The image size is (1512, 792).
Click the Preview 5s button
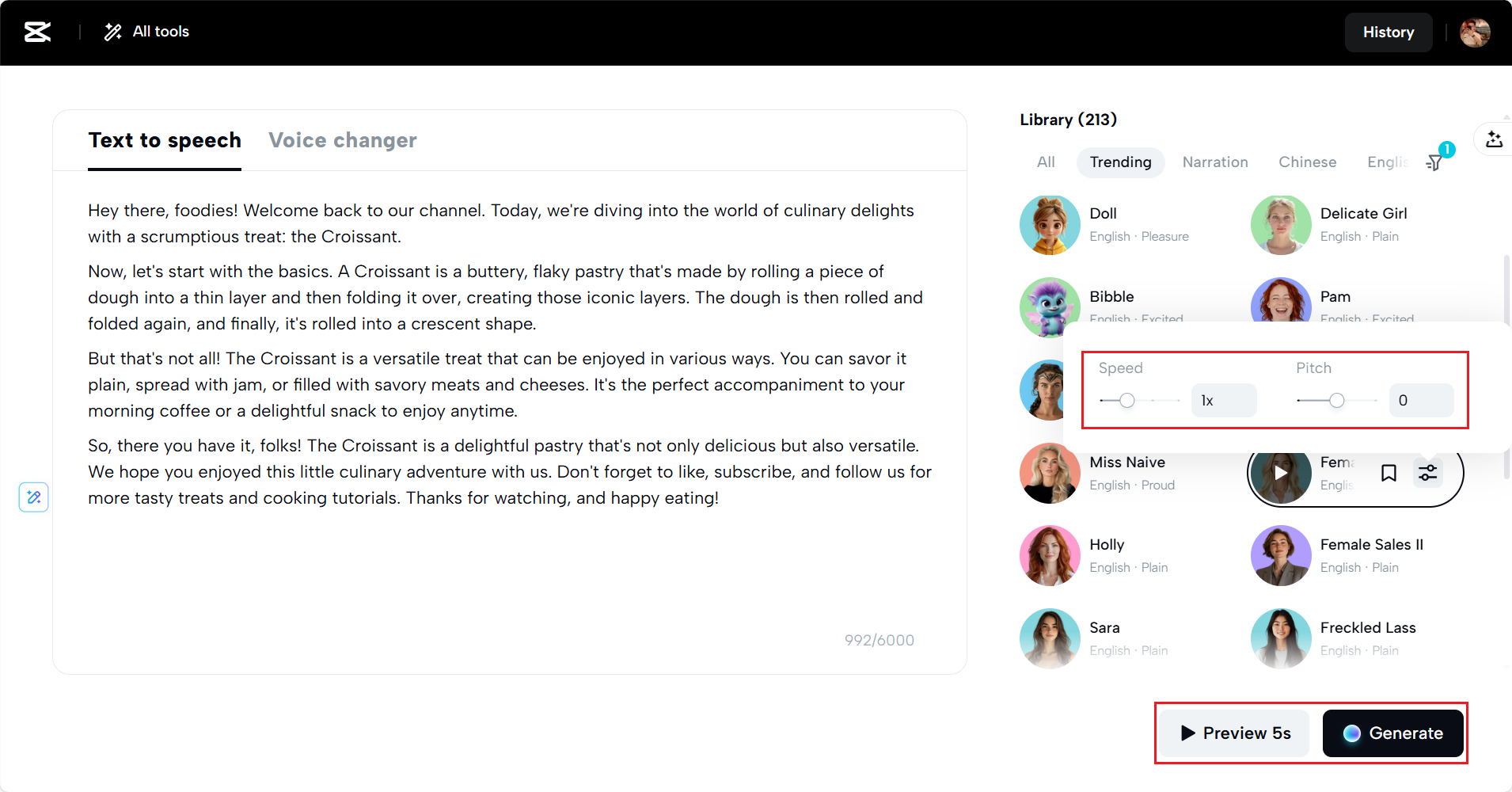[1235, 733]
